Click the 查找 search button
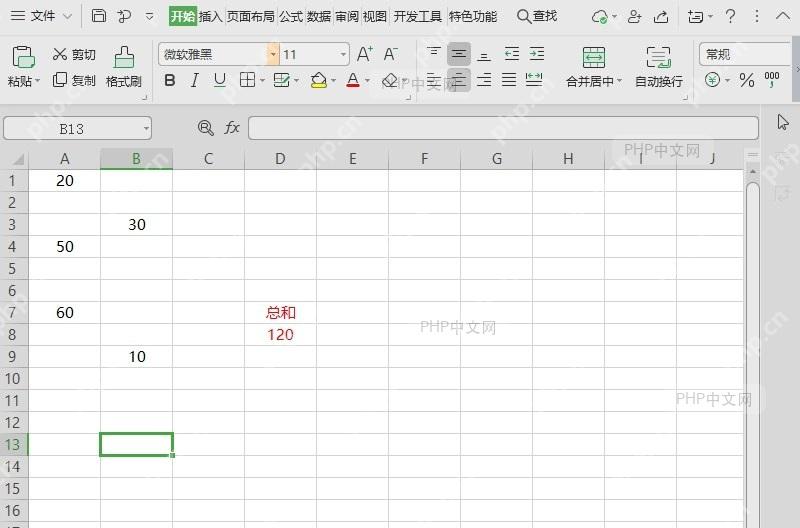The width and height of the screenshot is (800, 528). [x=537, y=16]
